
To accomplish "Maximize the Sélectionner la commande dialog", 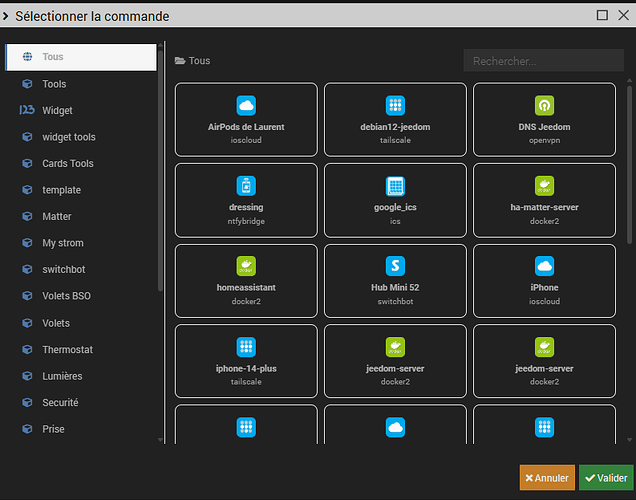I will click(602, 15).
